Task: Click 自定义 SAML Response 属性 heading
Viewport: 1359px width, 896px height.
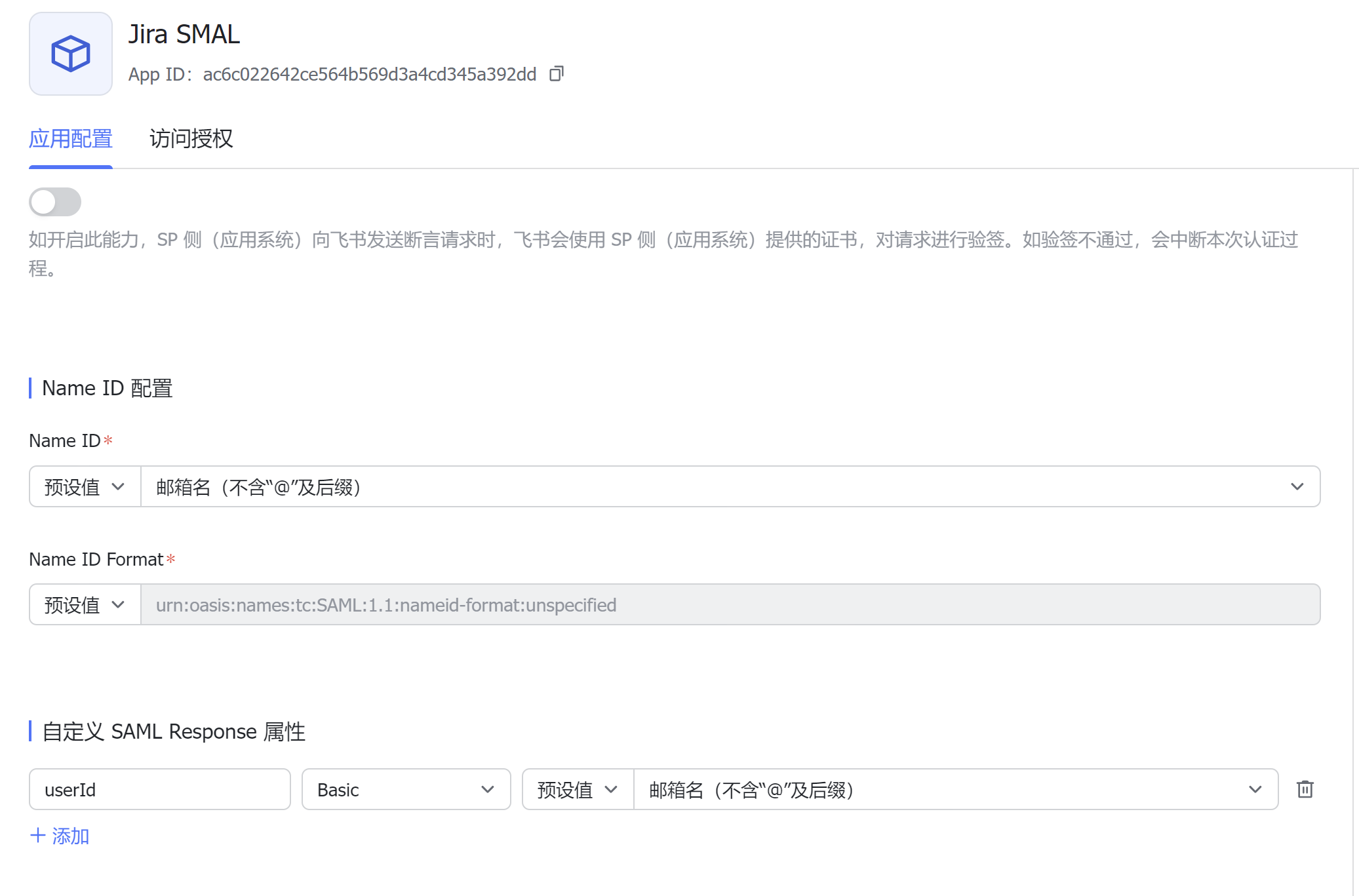Action: [174, 731]
